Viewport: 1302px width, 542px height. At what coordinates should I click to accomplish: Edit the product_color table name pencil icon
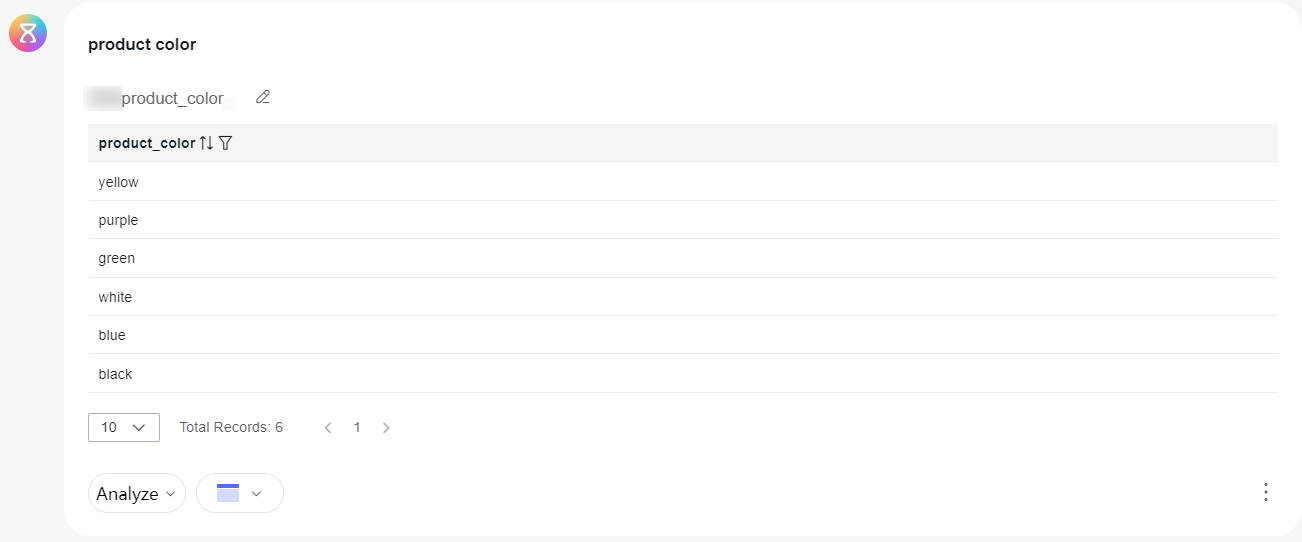pyautogui.click(x=263, y=97)
